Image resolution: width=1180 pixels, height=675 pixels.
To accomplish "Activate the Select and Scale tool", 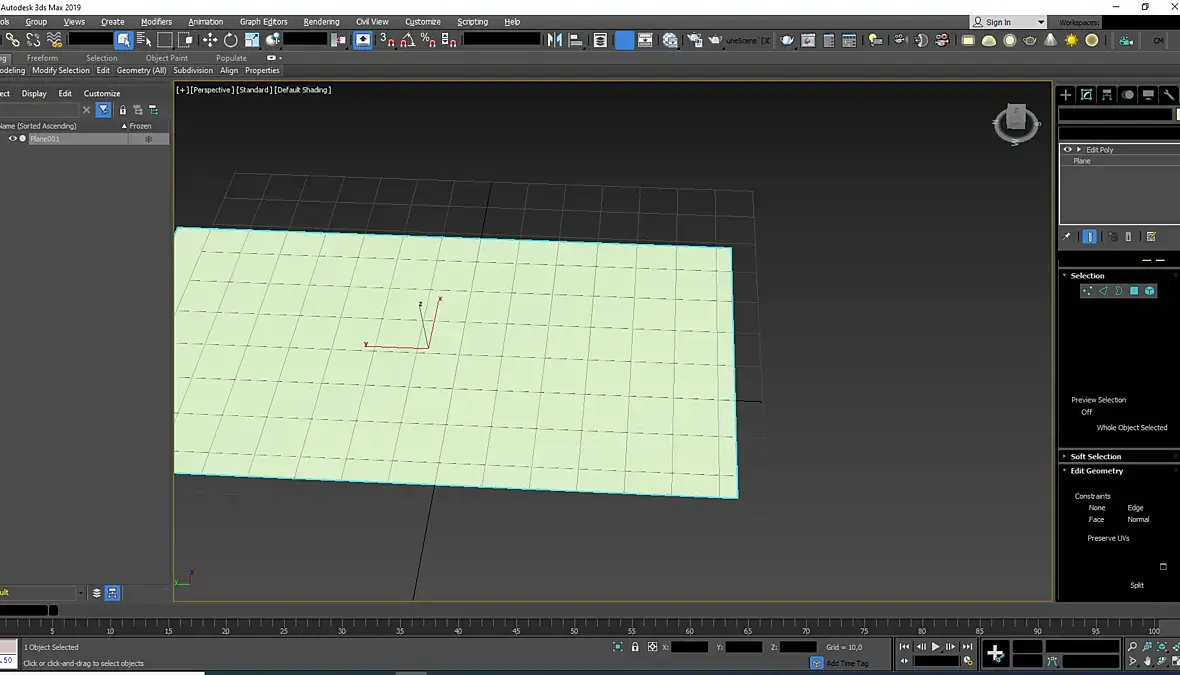I will coord(251,40).
